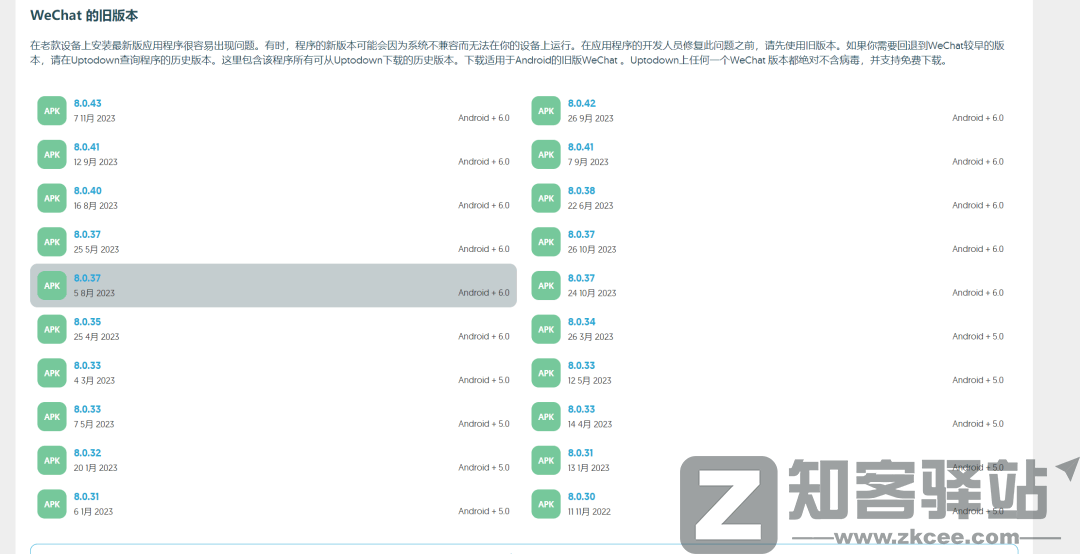Select the APK icon beside version 8.0.32
Viewport: 1080px width, 554px height.
pos(51,460)
